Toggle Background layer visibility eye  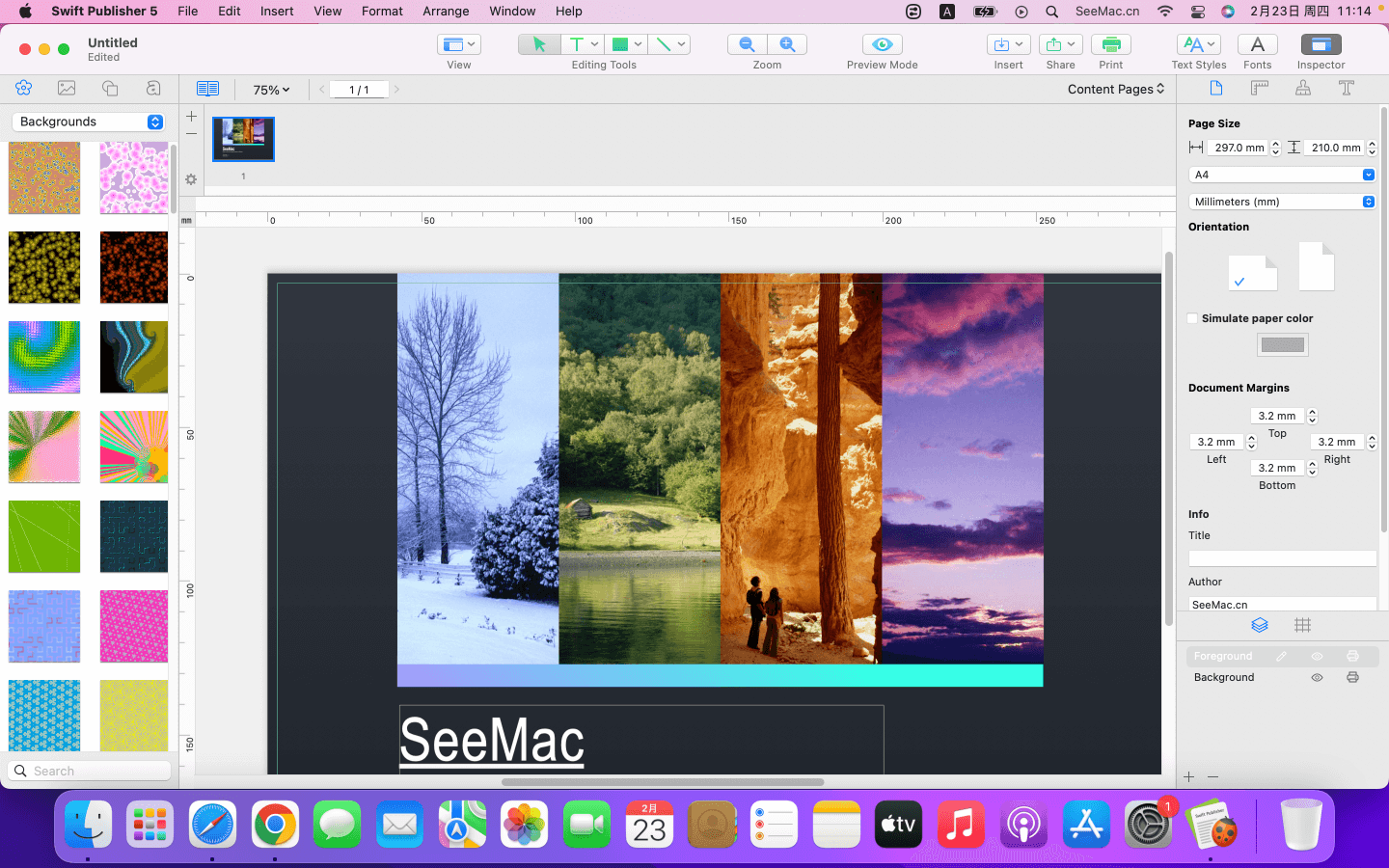(1317, 677)
